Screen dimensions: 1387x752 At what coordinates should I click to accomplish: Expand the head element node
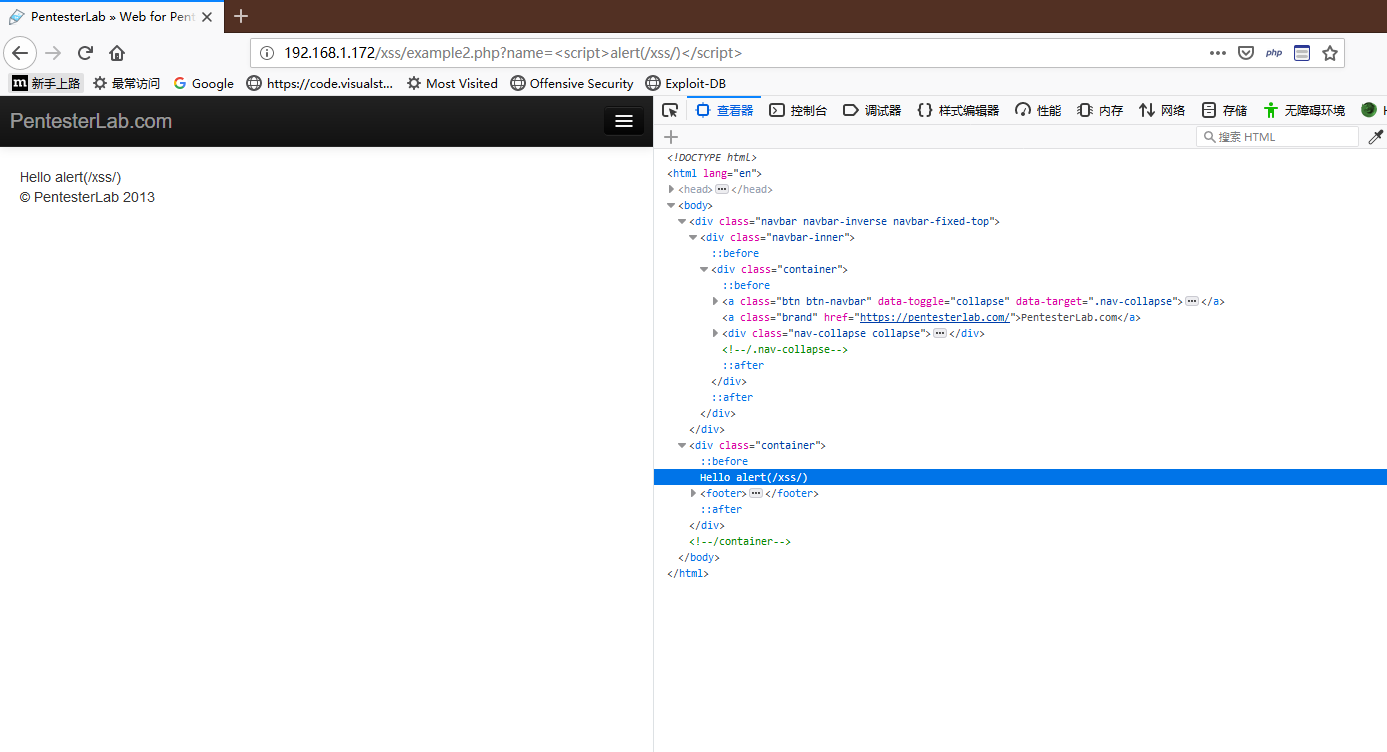[x=672, y=189]
